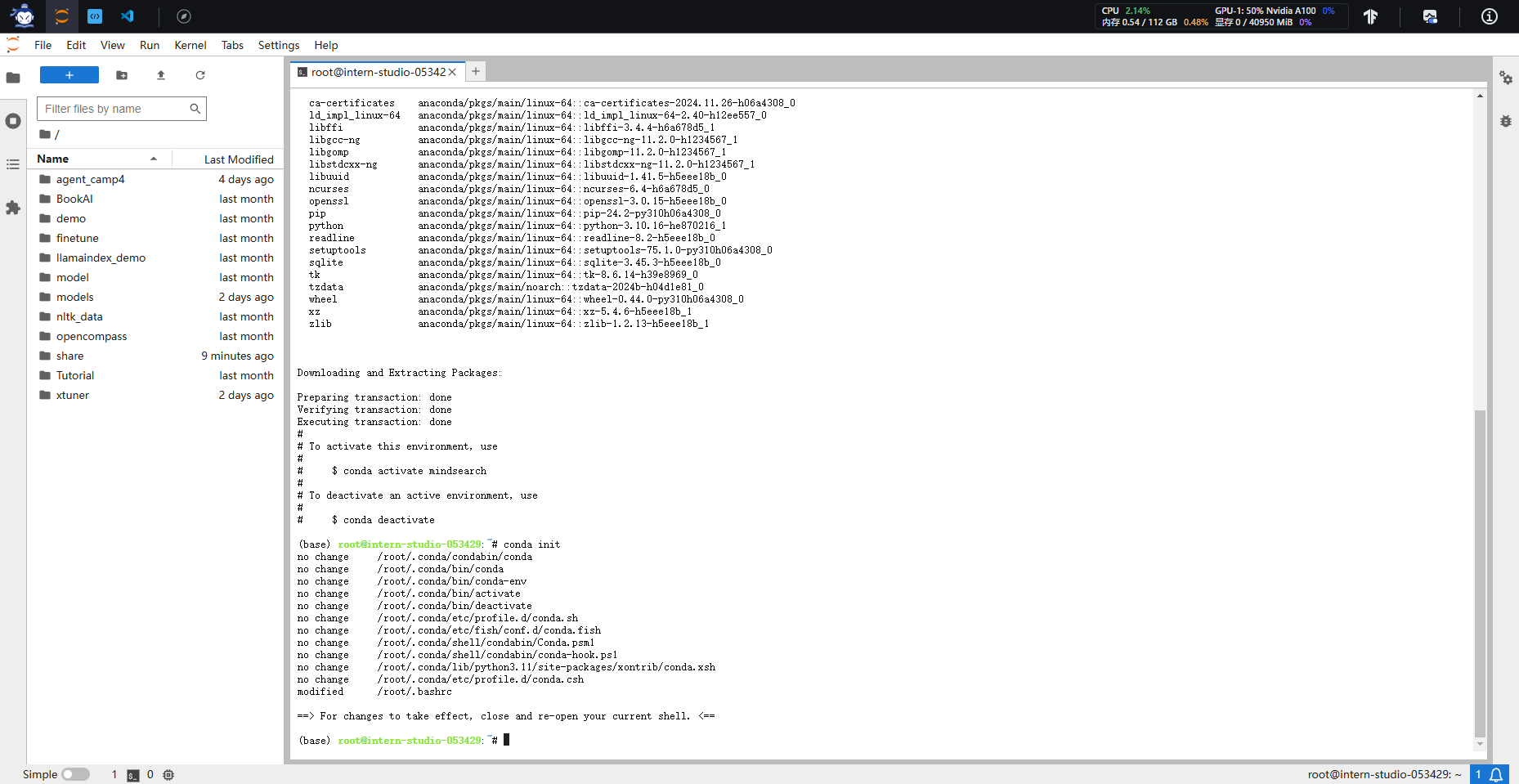The height and width of the screenshot is (784, 1519).
Task: Open the Help menu
Action: [x=326, y=45]
